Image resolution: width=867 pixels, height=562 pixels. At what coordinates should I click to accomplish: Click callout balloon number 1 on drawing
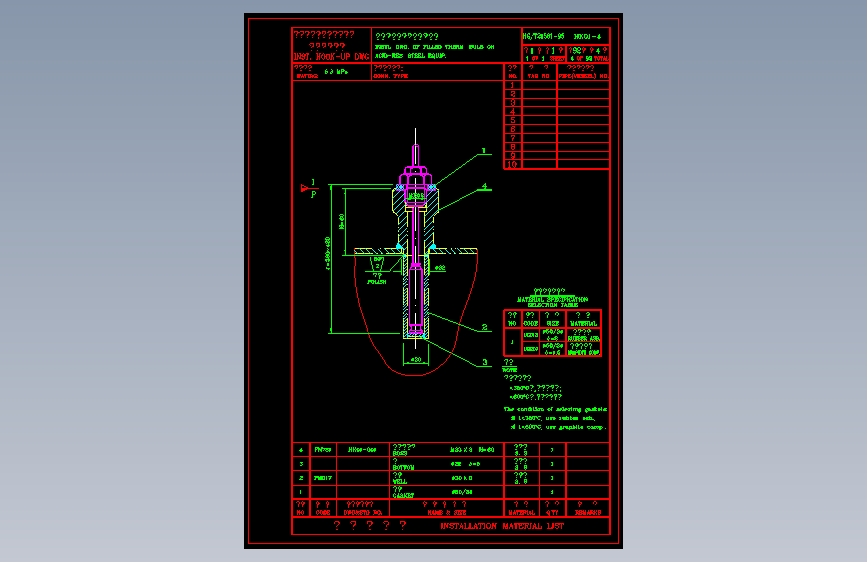484,150
